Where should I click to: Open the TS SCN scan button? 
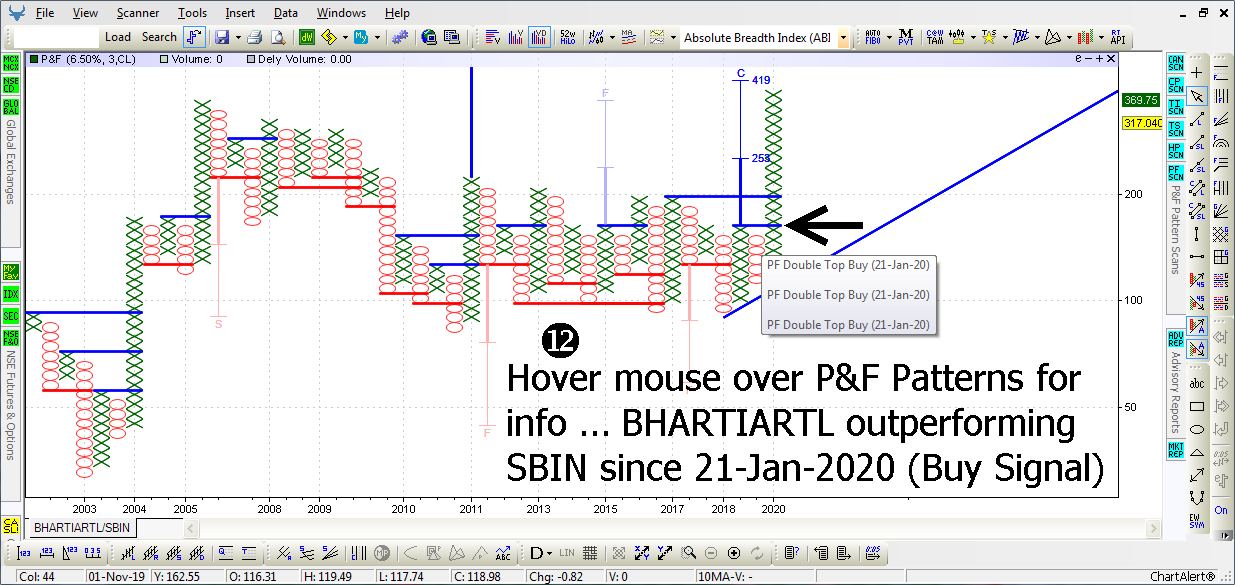[1175, 129]
